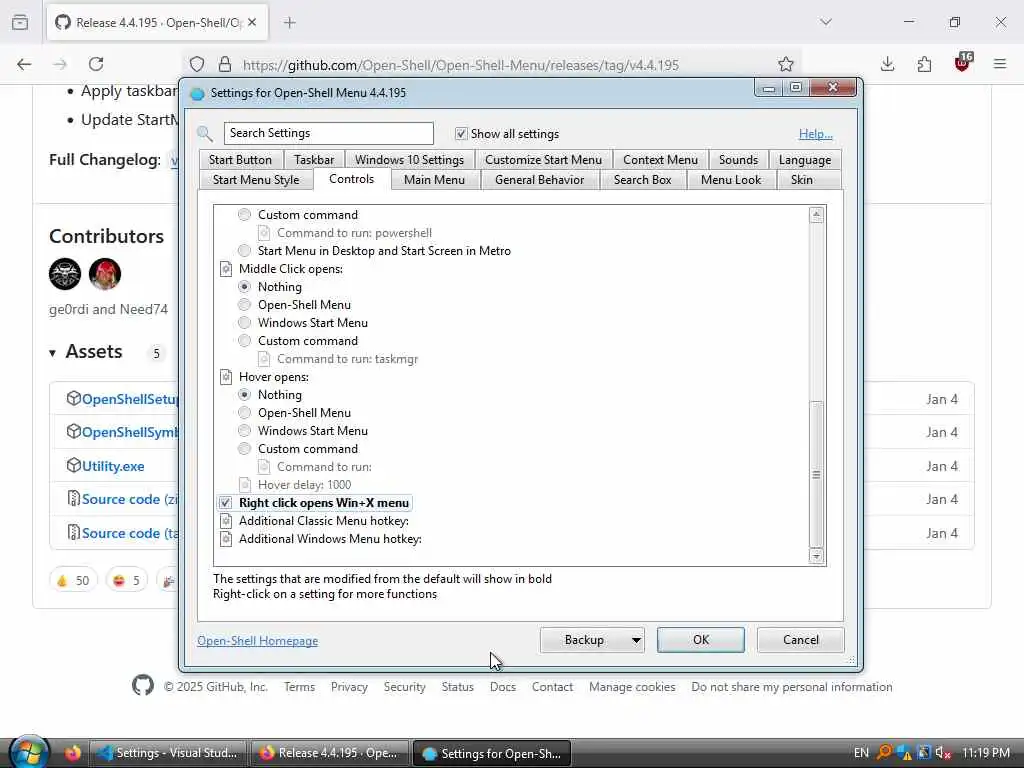Switch to the Taskbar tab

(314, 160)
